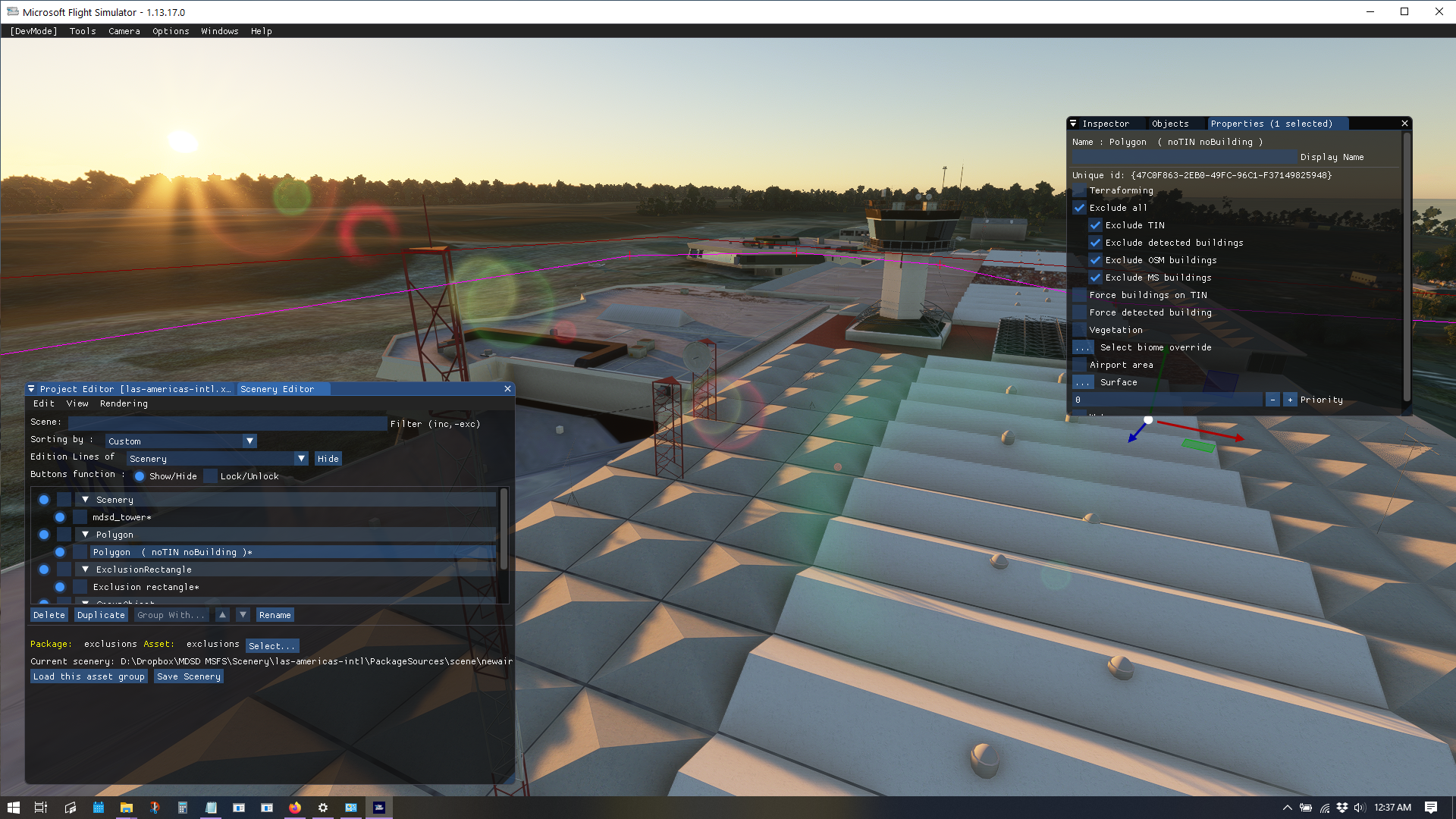Screen dimensions: 1456x819
Task: Increase Priority with the plus button
Action: point(1290,400)
